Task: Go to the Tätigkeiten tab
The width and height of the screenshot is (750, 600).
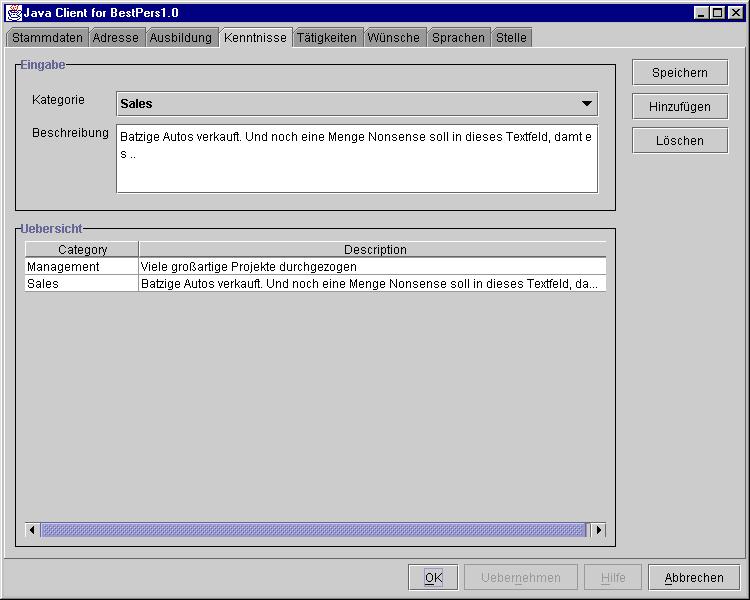Action: (x=326, y=38)
